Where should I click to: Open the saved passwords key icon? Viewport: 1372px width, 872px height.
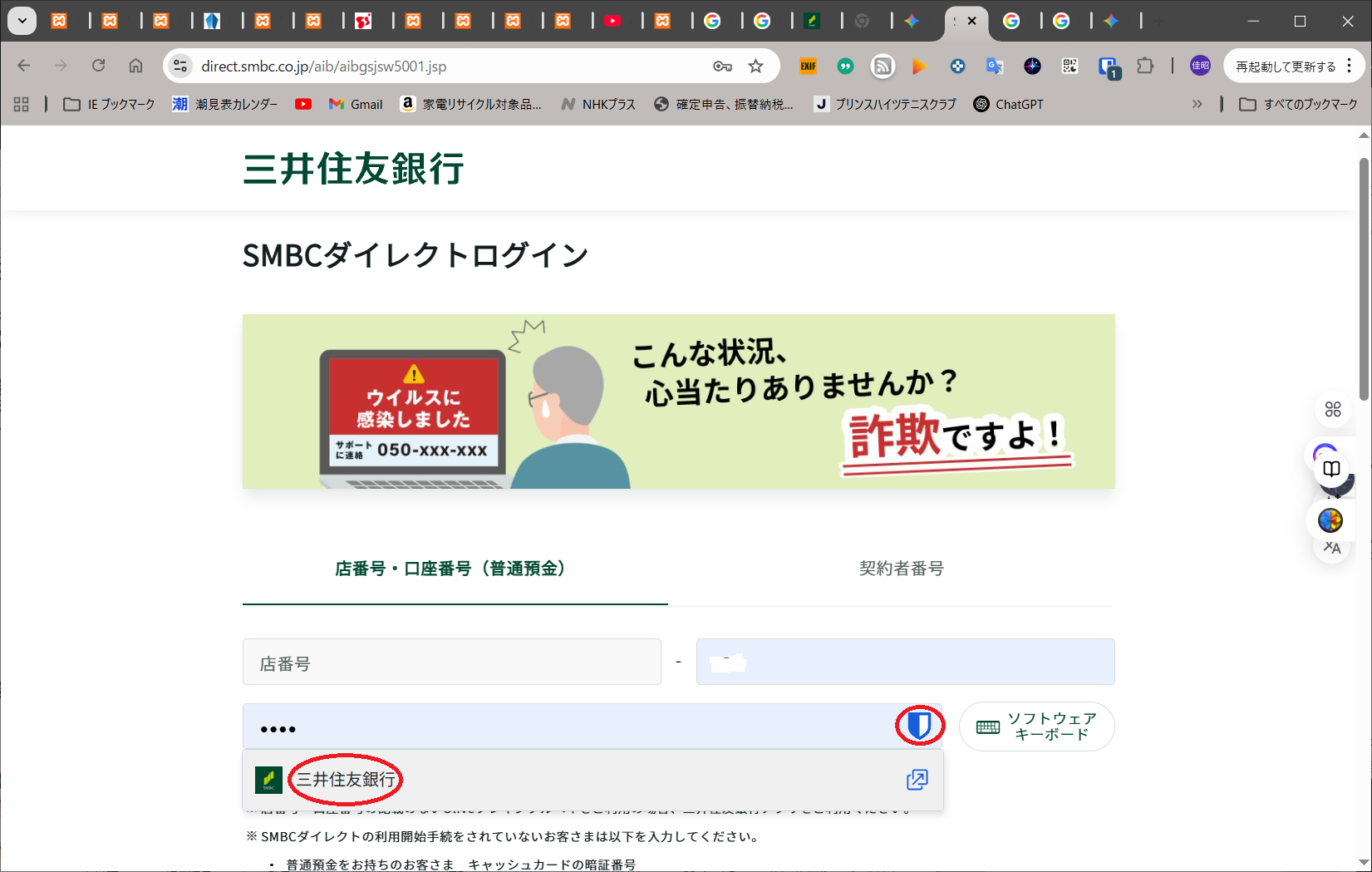coord(722,67)
